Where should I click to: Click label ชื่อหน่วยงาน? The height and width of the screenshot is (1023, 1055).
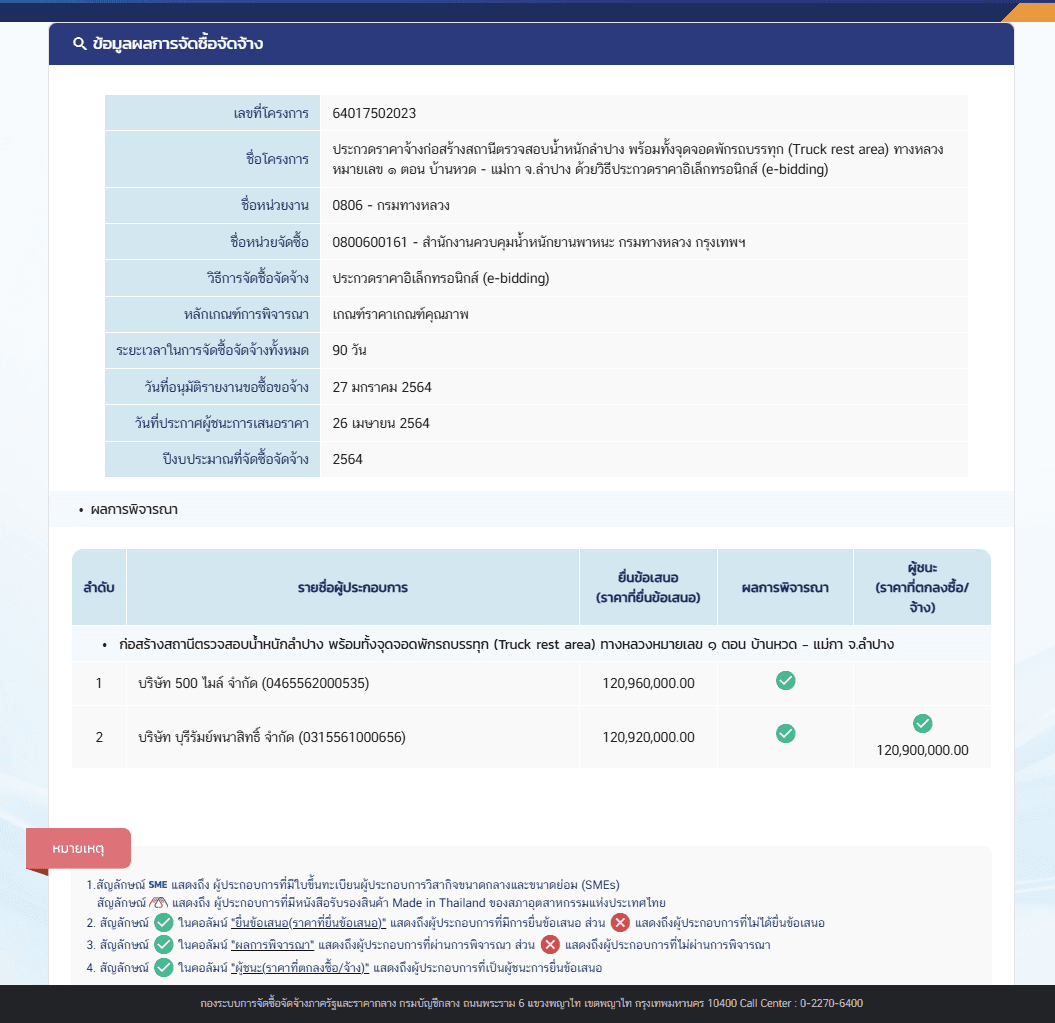(x=275, y=205)
